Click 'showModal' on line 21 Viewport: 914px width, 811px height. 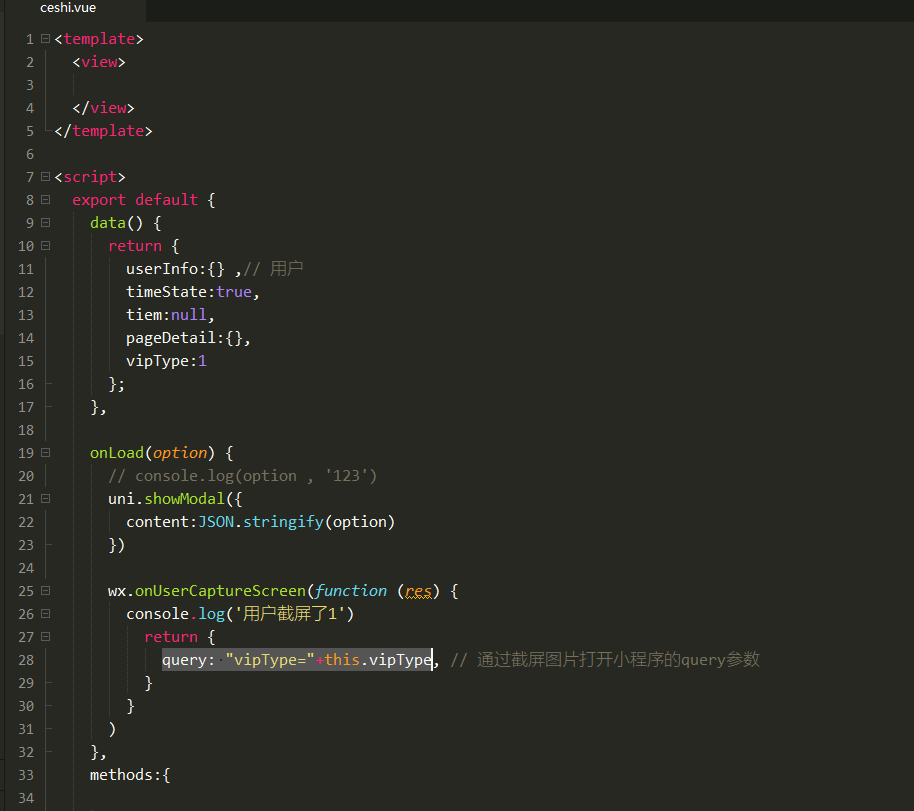184,499
